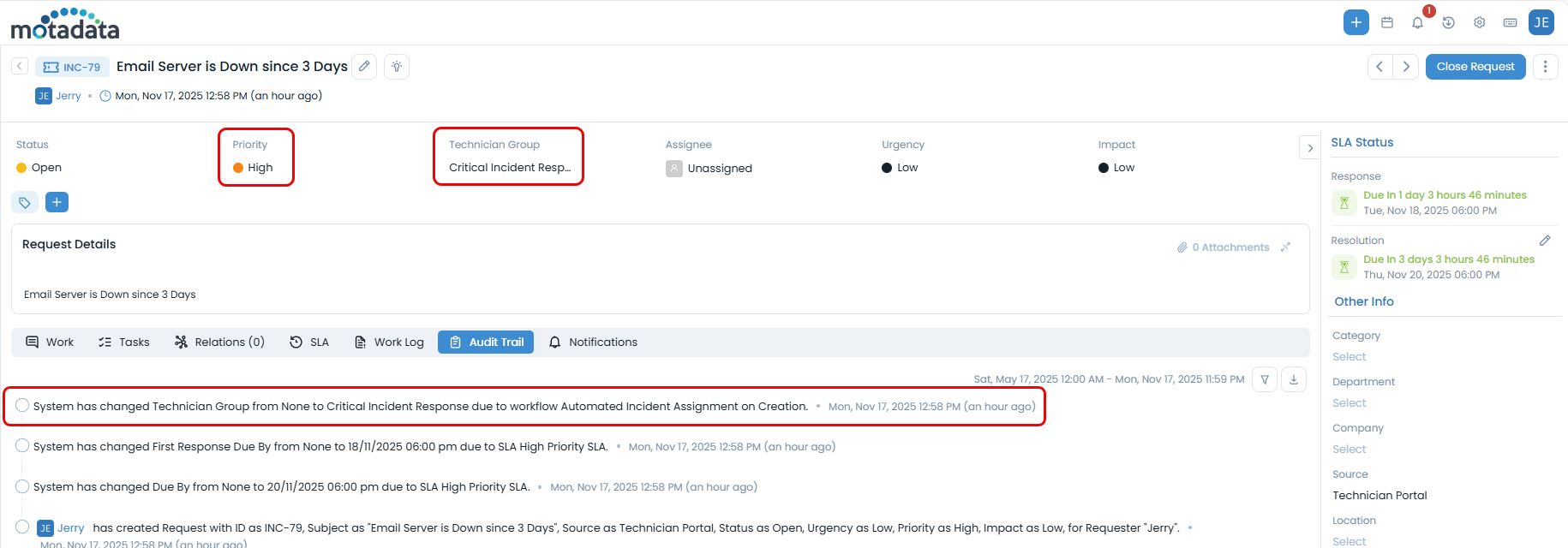The image size is (1568, 548).
Task: Click the pencil icon to edit subject
Action: tap(364, 67)
